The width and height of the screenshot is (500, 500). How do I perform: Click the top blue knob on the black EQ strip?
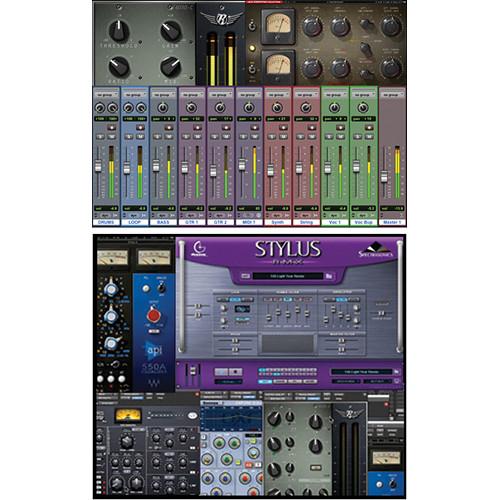(110, 288)
